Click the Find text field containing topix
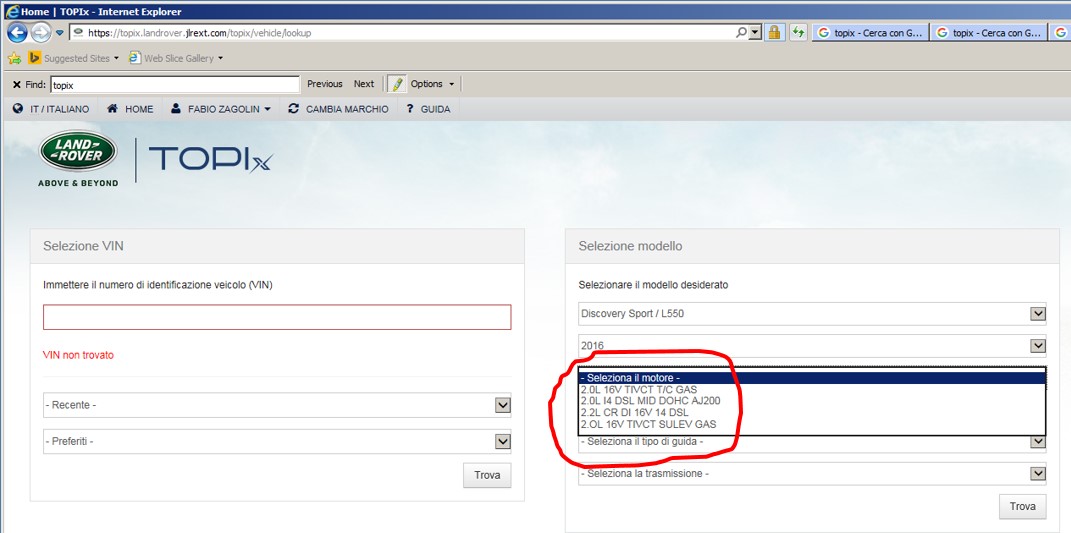Viewport: 1071px width, 533px height. pyautogui.click(x=175, y=85)
